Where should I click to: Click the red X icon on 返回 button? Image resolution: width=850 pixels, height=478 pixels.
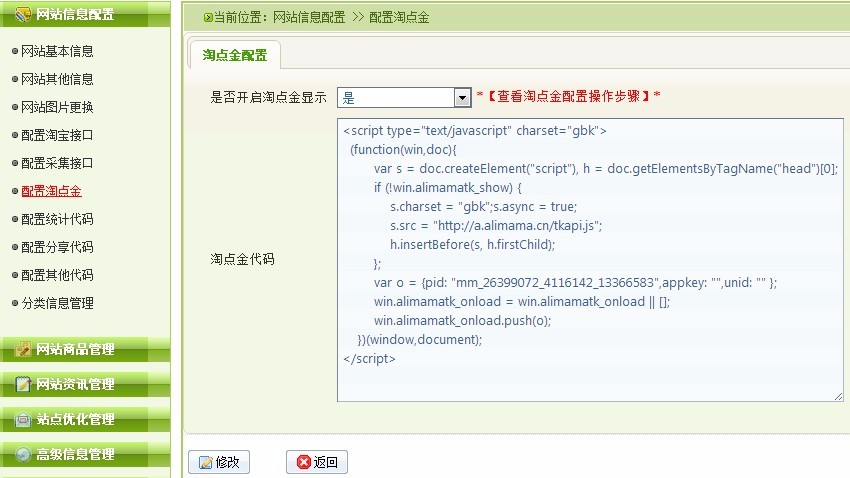click(304, 462)
